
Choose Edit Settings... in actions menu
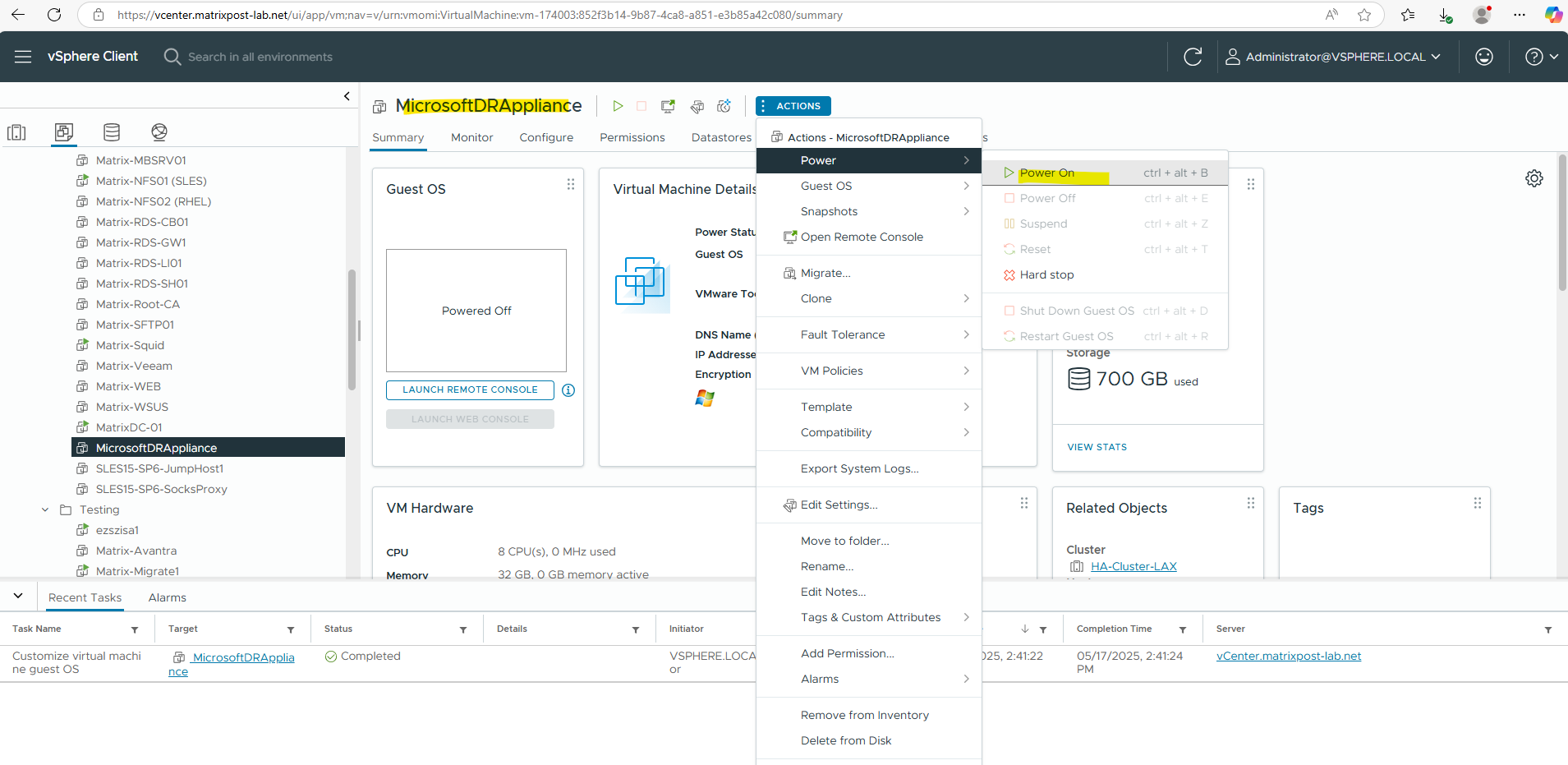coord(869,505)
